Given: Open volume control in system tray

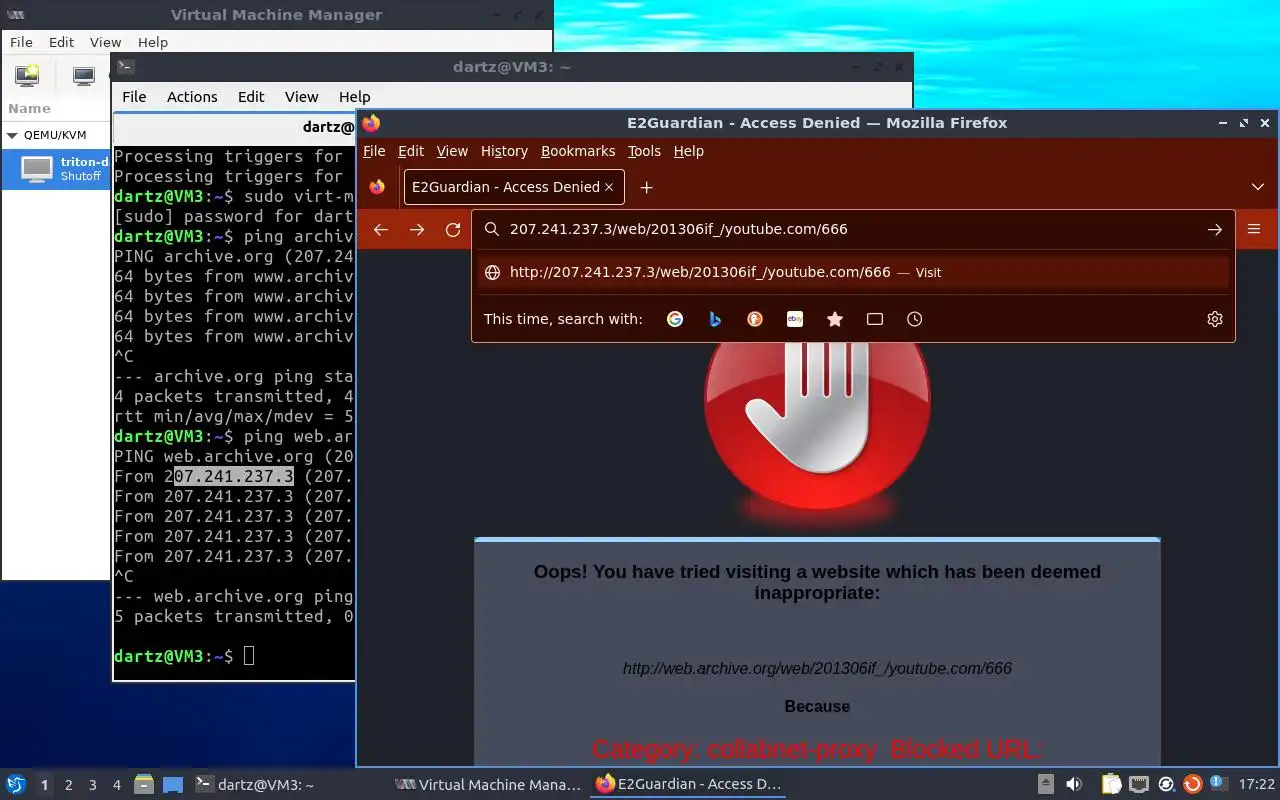Looking at the screenshot, I should [1073, 785].
